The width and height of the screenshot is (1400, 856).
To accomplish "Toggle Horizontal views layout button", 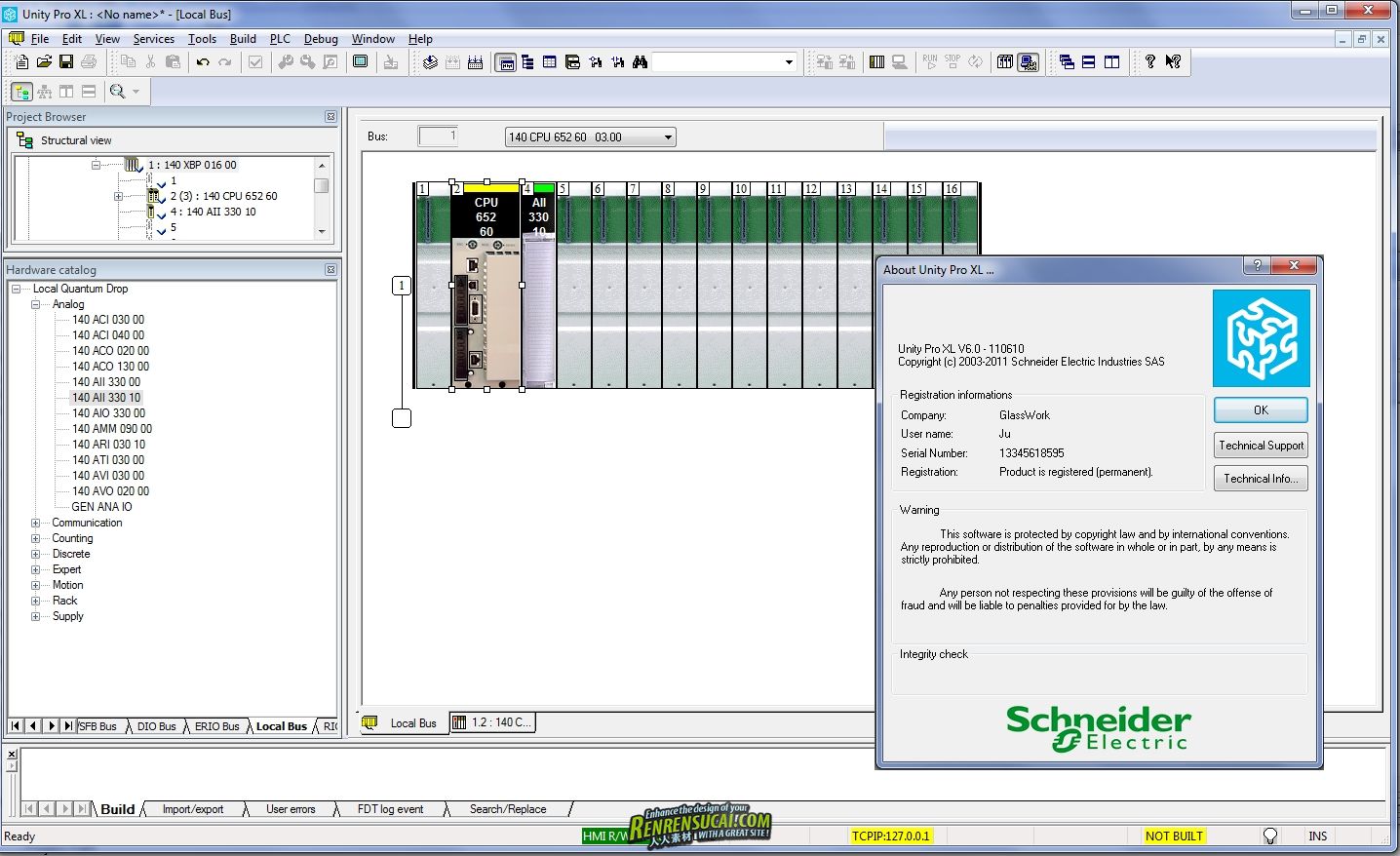I will [89, 91].
